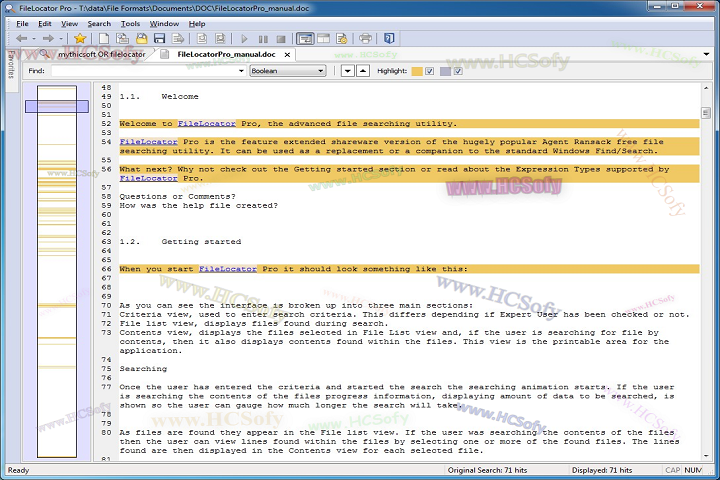Image resolution: width=720 pixels, height=480 pixels.
Task: Go forward with the right arrow toolbar icon
Action: (48, 39)
